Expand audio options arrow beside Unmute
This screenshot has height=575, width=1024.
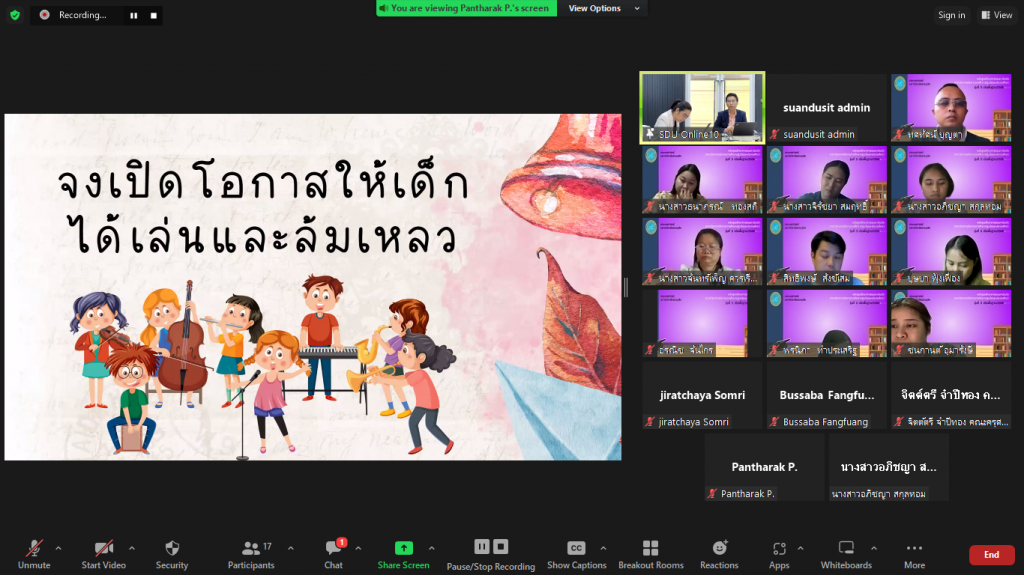(58, 548)
